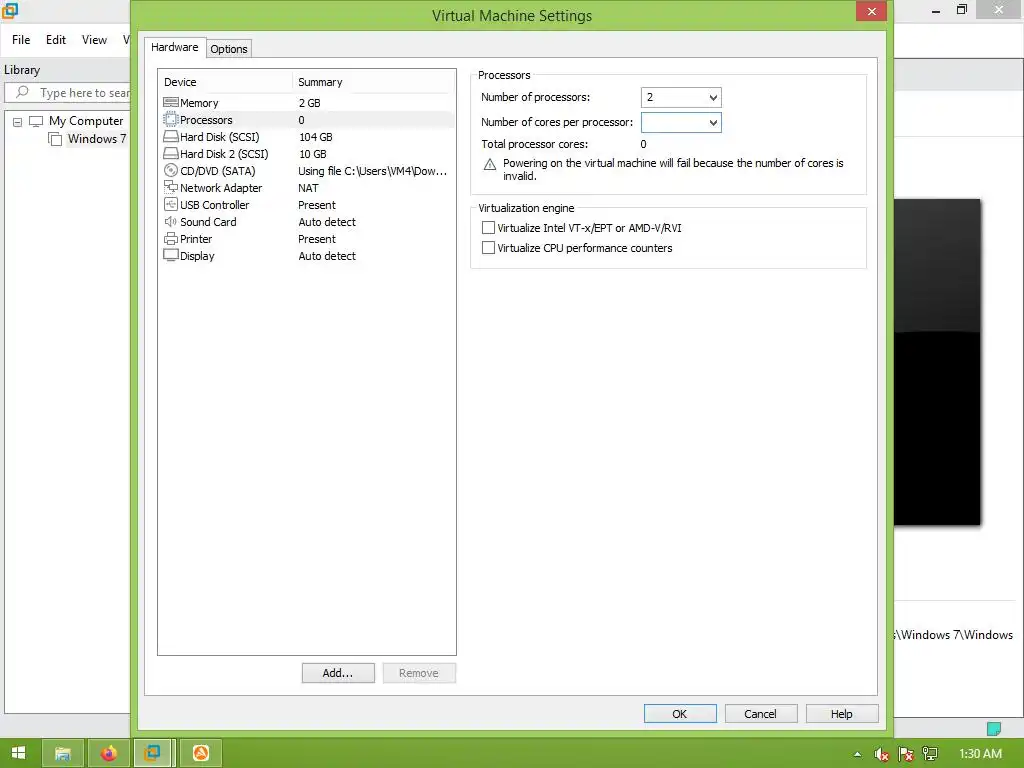
Task: Click the Hard Disk (SCSI) drive icon
Action: point(170,136)
